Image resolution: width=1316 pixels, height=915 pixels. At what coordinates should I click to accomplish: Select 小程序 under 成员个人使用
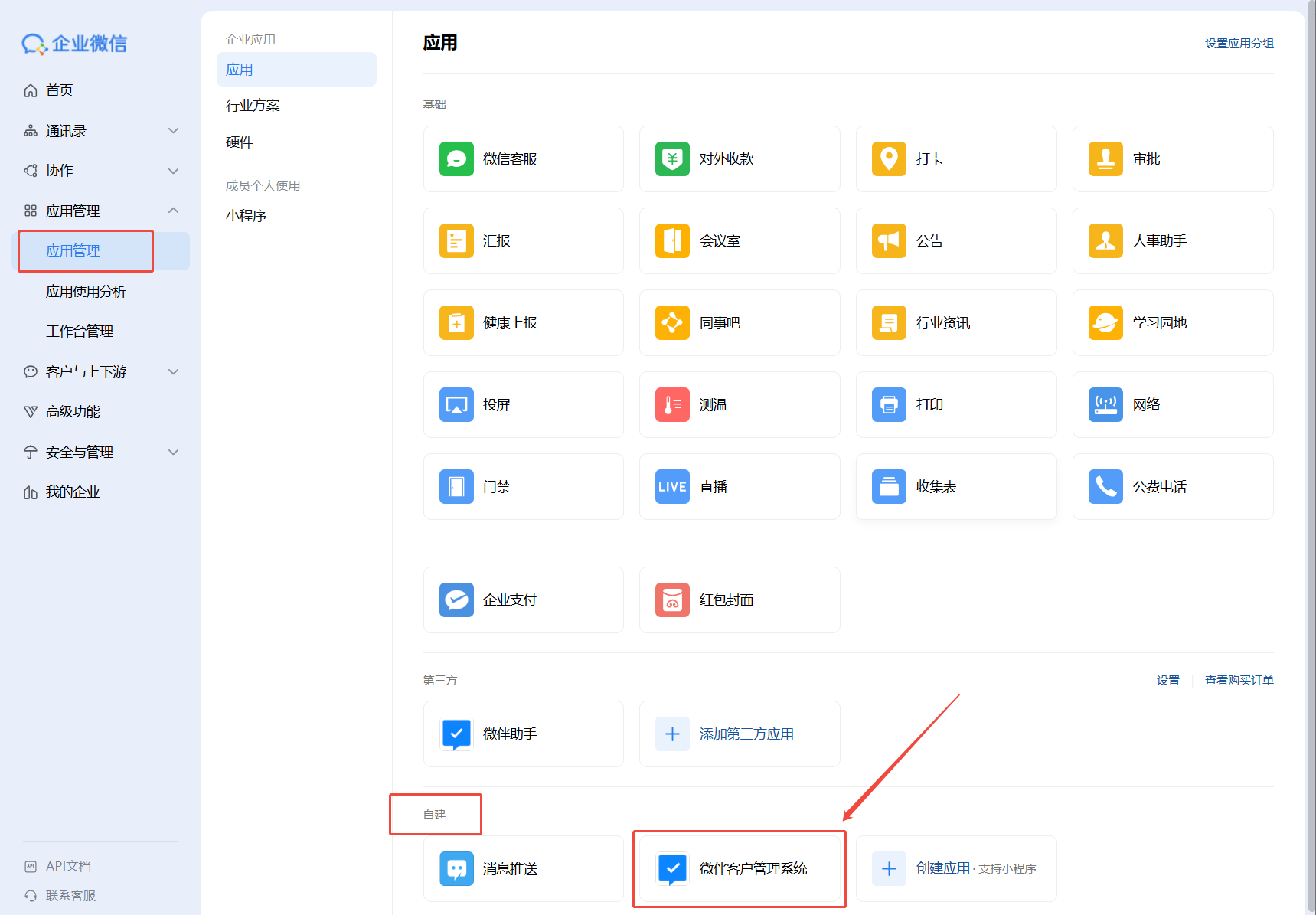click(x=246, y=216)
